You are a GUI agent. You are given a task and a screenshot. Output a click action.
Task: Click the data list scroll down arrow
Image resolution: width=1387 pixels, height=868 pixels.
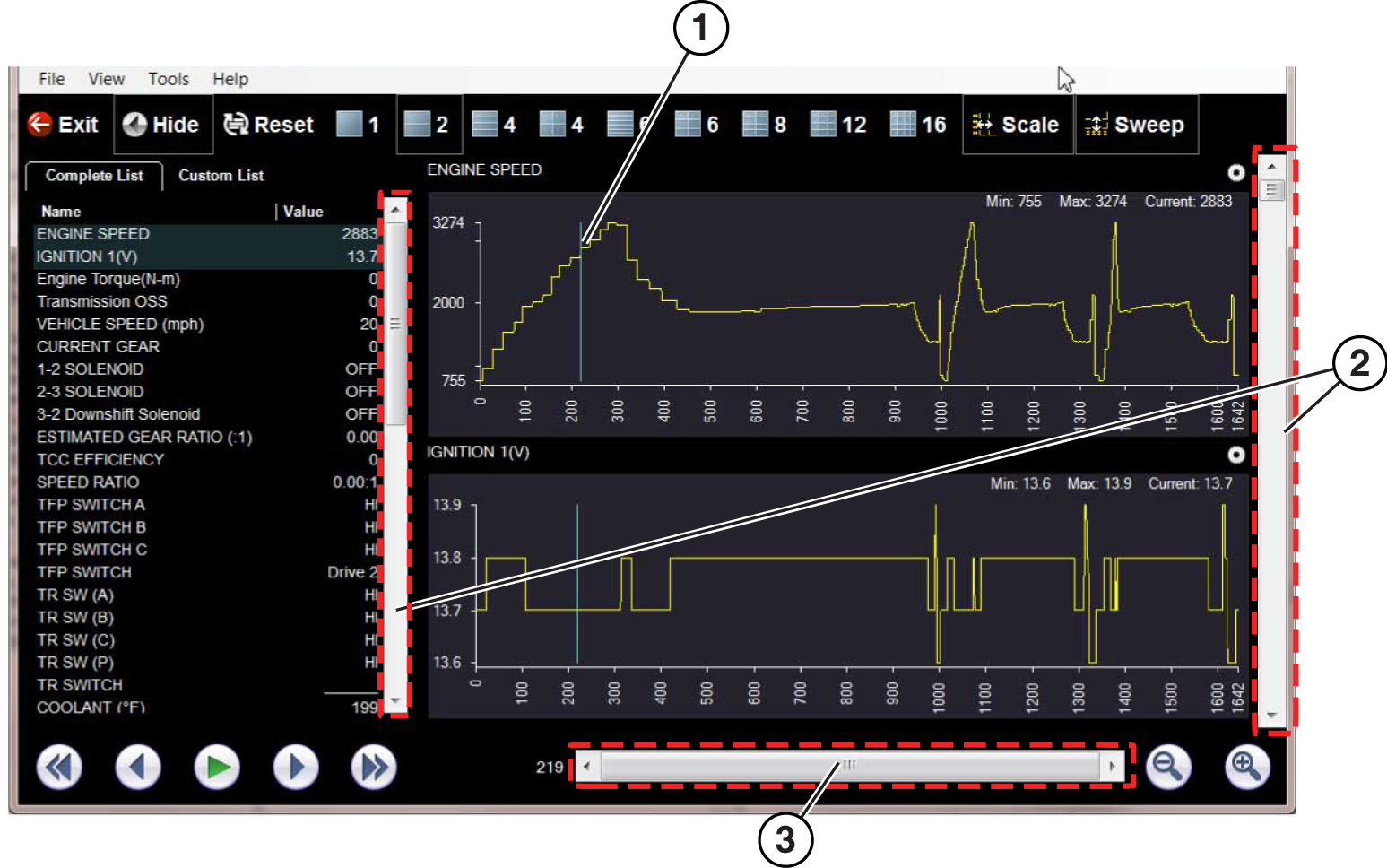click(x=395, y=700)
